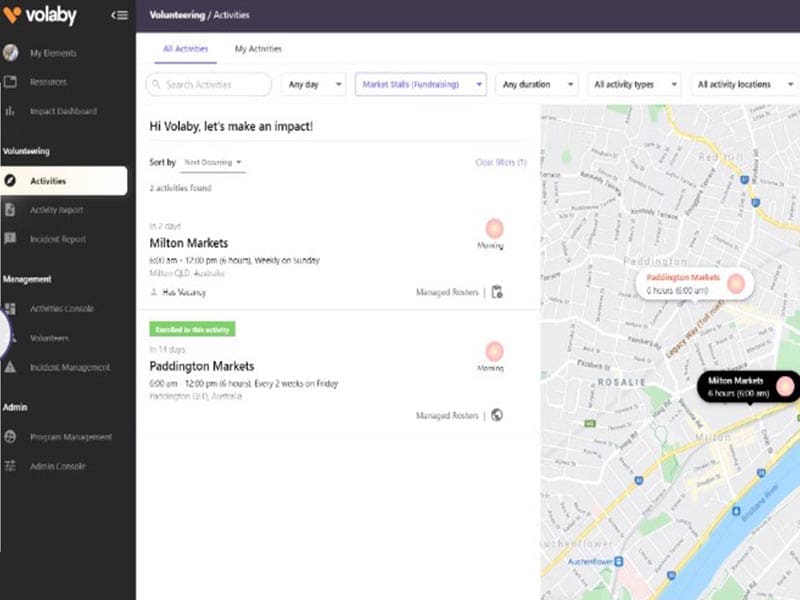Image resolution: width=800 pixels, height=600 pixels.
Task: Click 'In 2 days' text
Action: 165,226
